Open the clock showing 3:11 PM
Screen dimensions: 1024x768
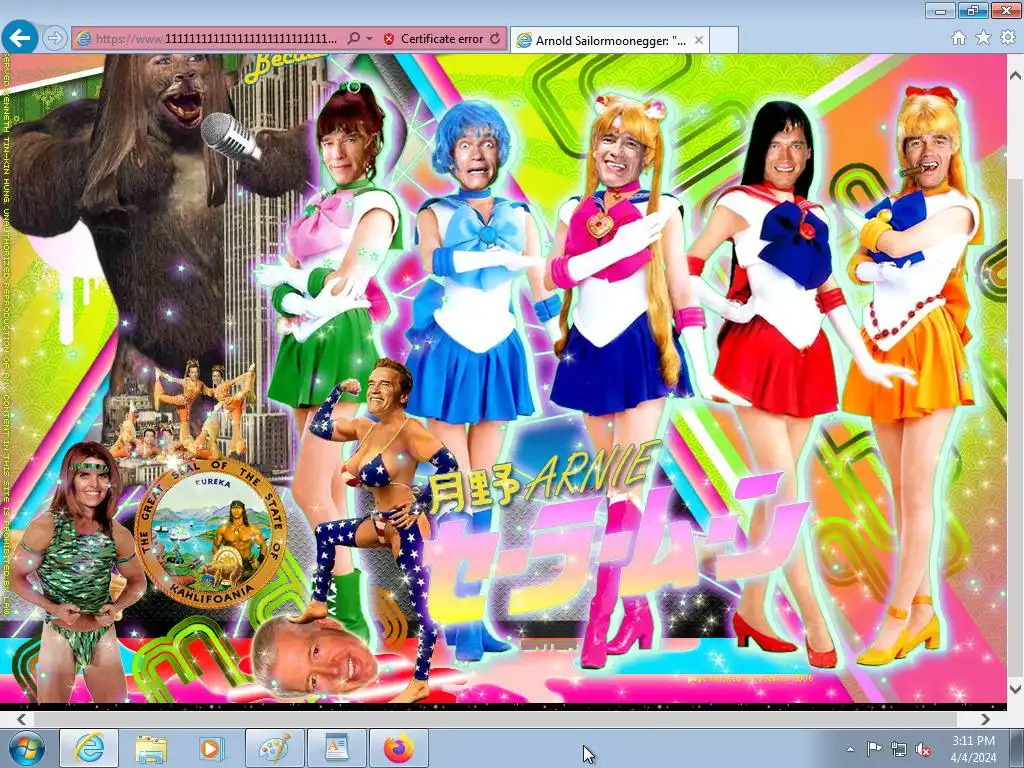973,749
